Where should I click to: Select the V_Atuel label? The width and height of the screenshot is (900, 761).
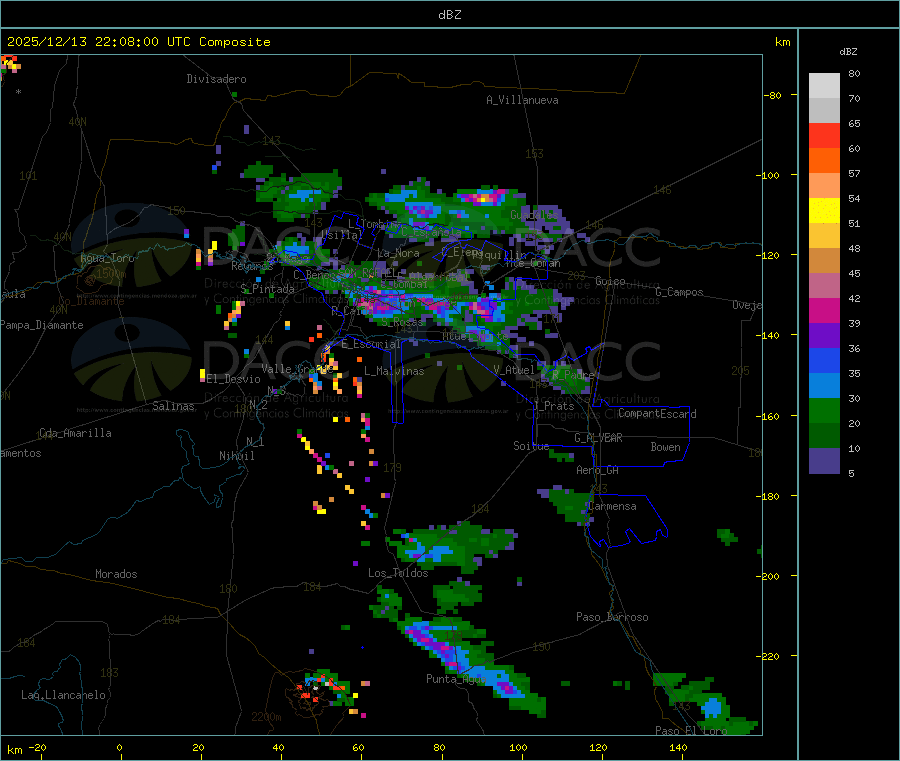[x=514, y=370]
